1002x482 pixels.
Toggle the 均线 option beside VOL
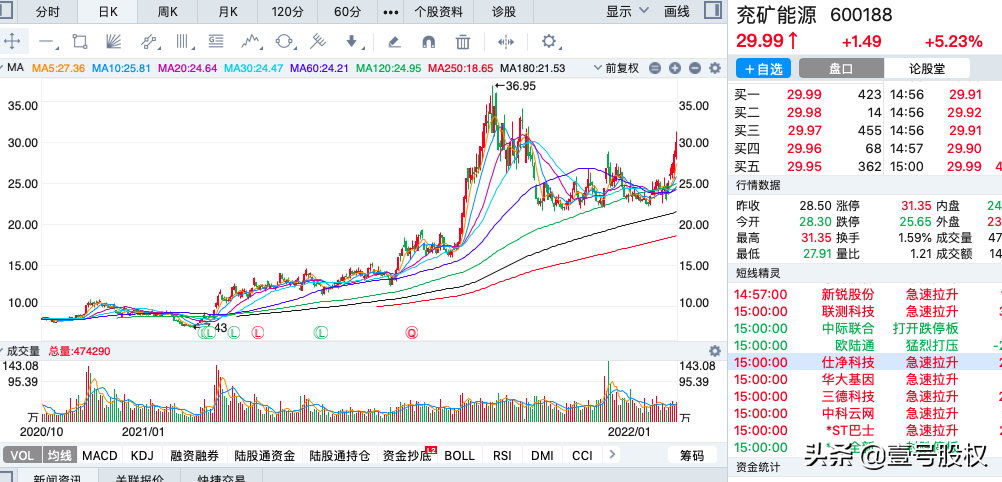(59, 455)
